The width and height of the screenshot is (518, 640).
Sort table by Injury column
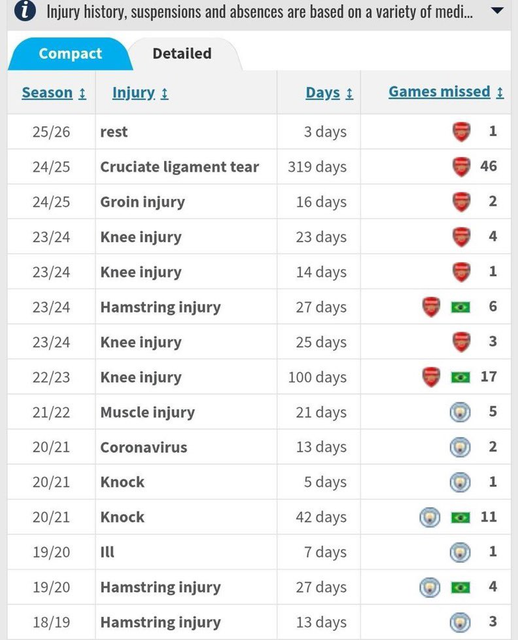(x=140, y=93)
